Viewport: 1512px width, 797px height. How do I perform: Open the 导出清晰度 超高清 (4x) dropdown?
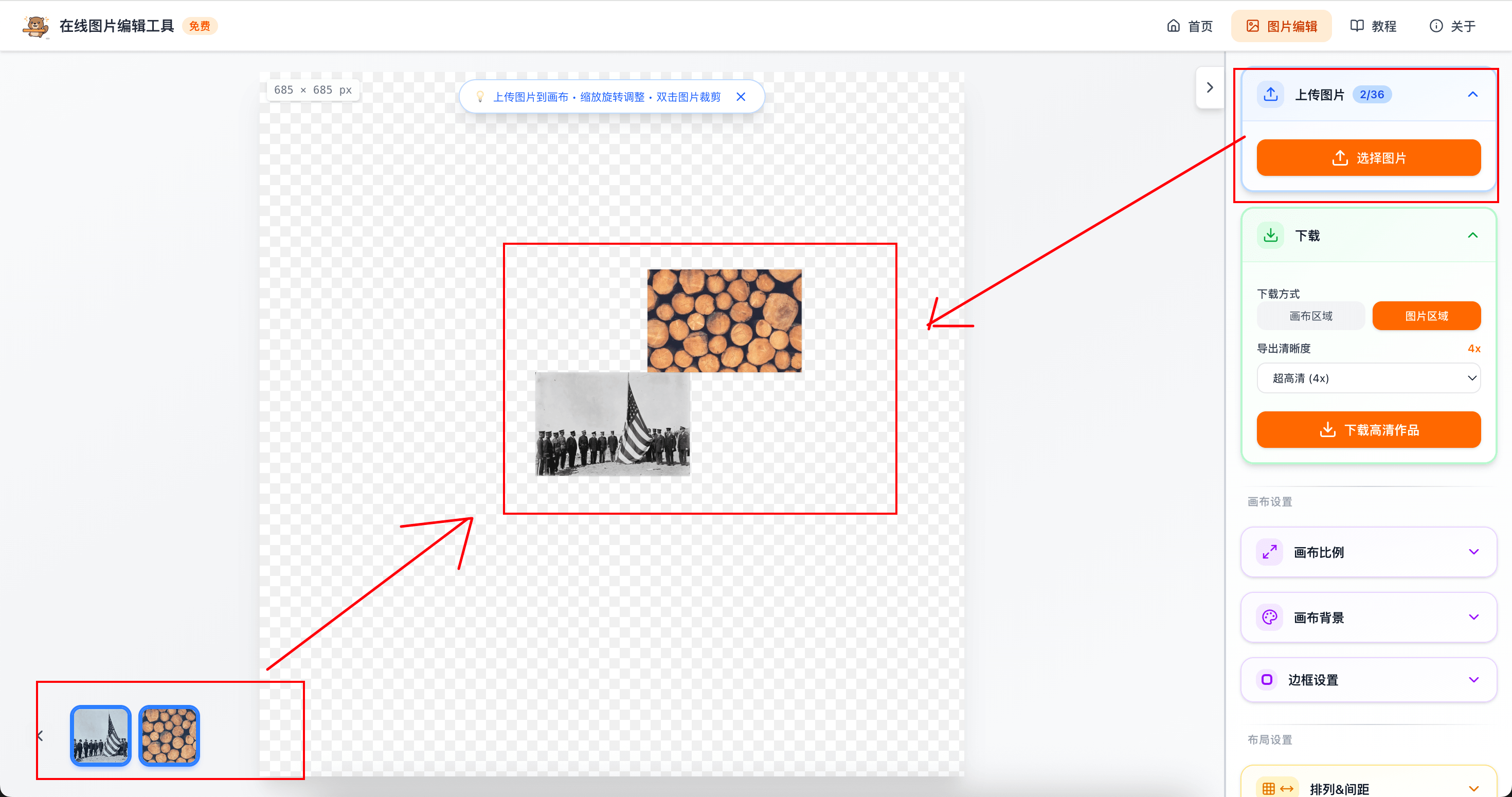[x=1367, y=378]
